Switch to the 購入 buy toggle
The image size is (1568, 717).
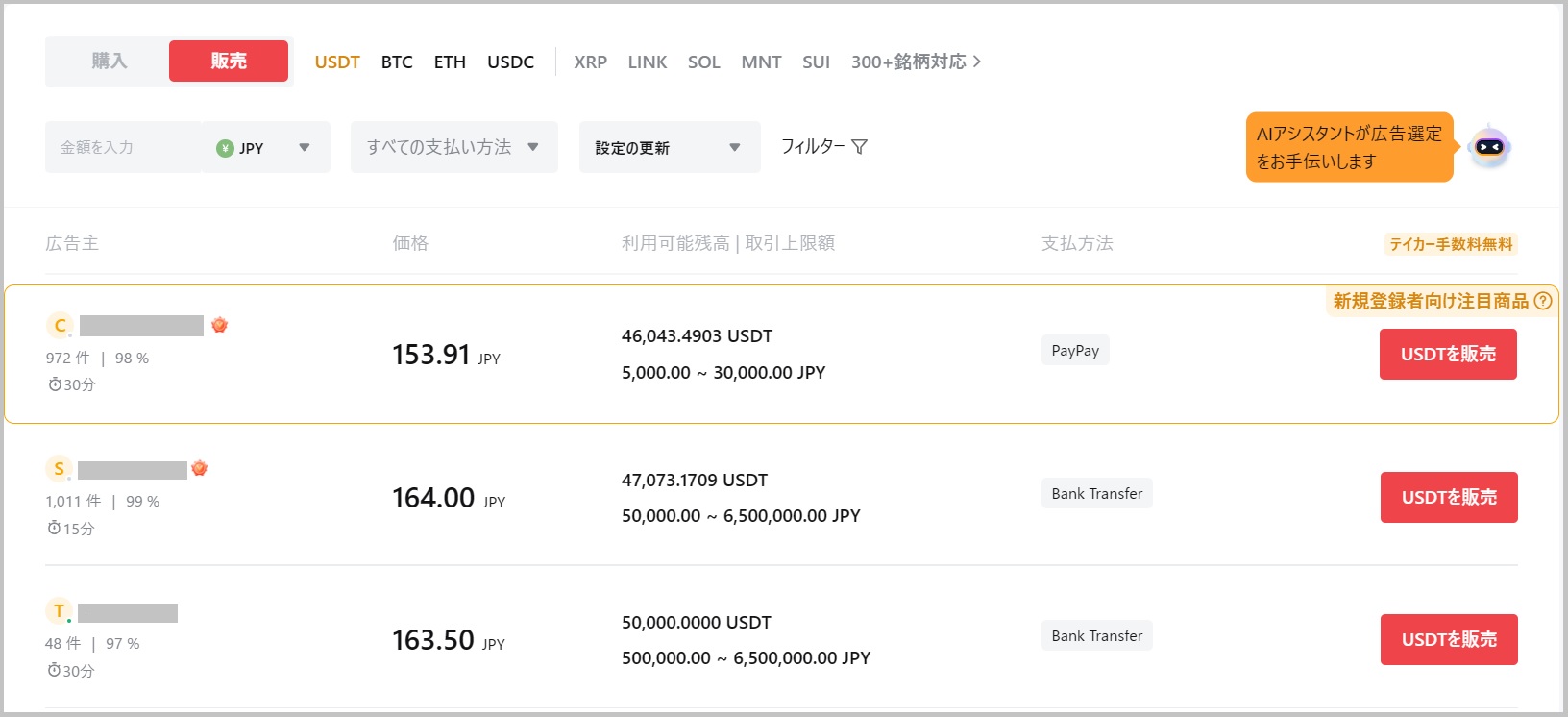point(109,62)
